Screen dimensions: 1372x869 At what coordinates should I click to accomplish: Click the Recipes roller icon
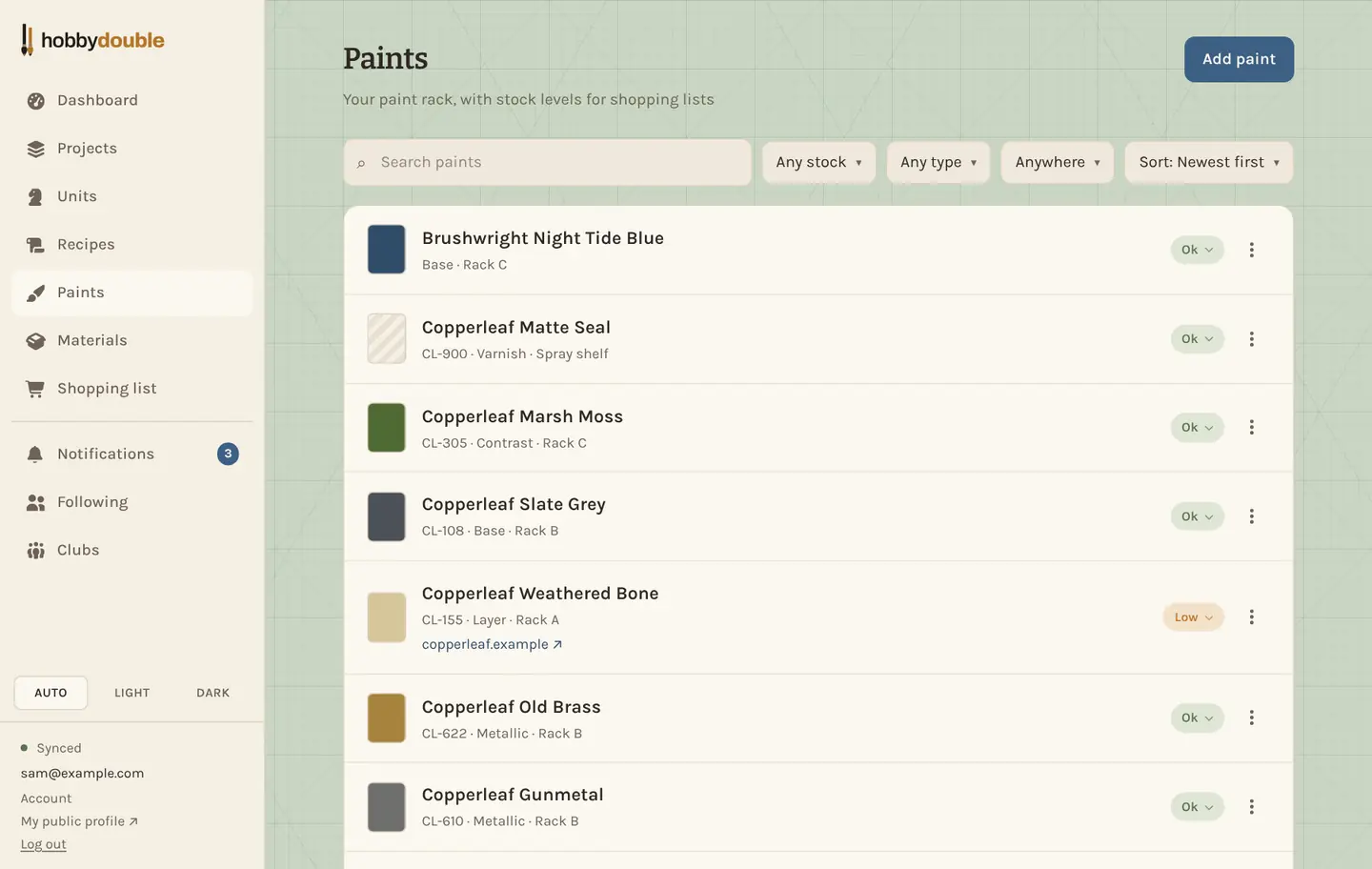pyautogui.click(x=35, y=245)
